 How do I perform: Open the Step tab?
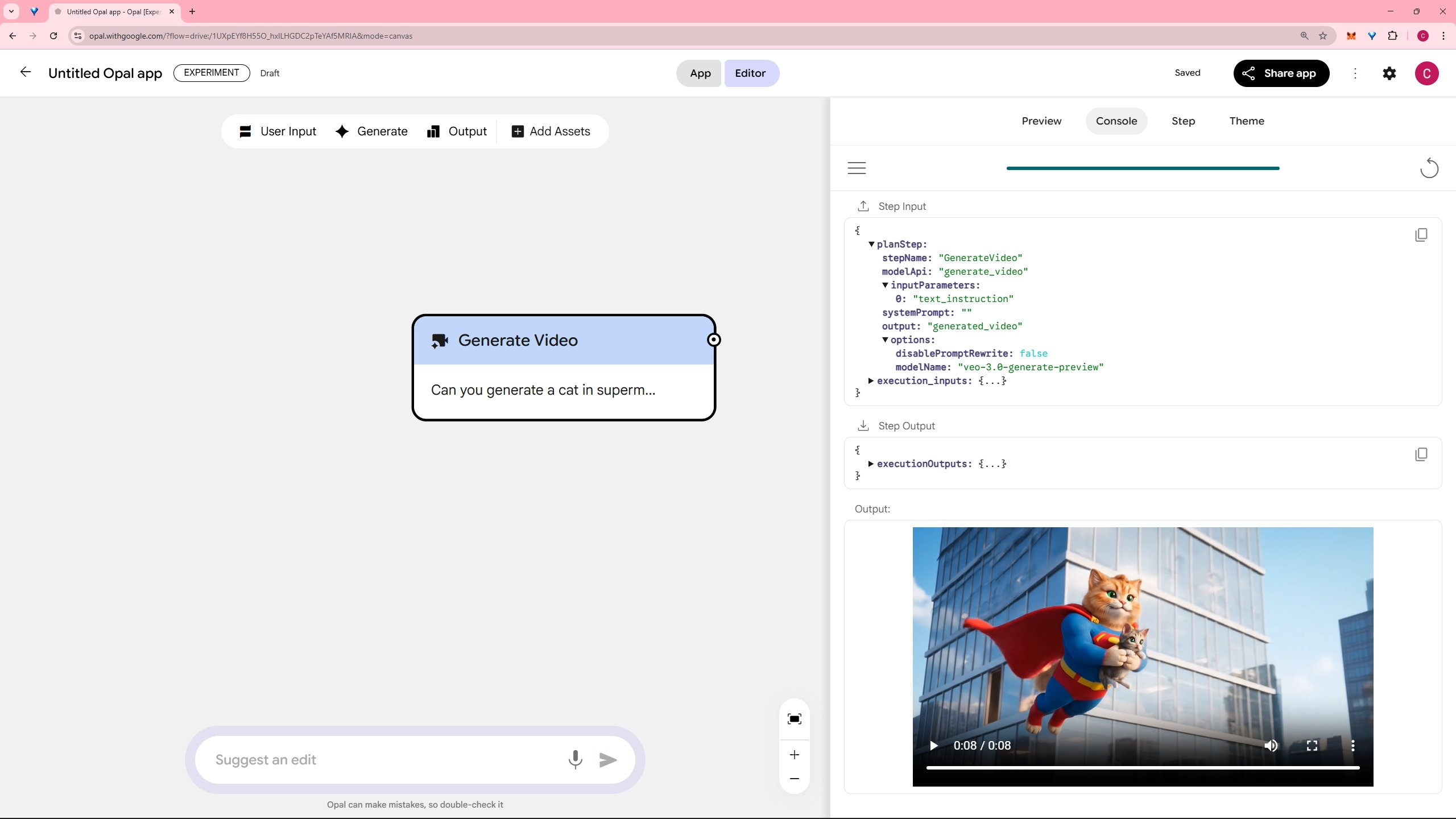pyautogui.click(x=1183, y=121)
